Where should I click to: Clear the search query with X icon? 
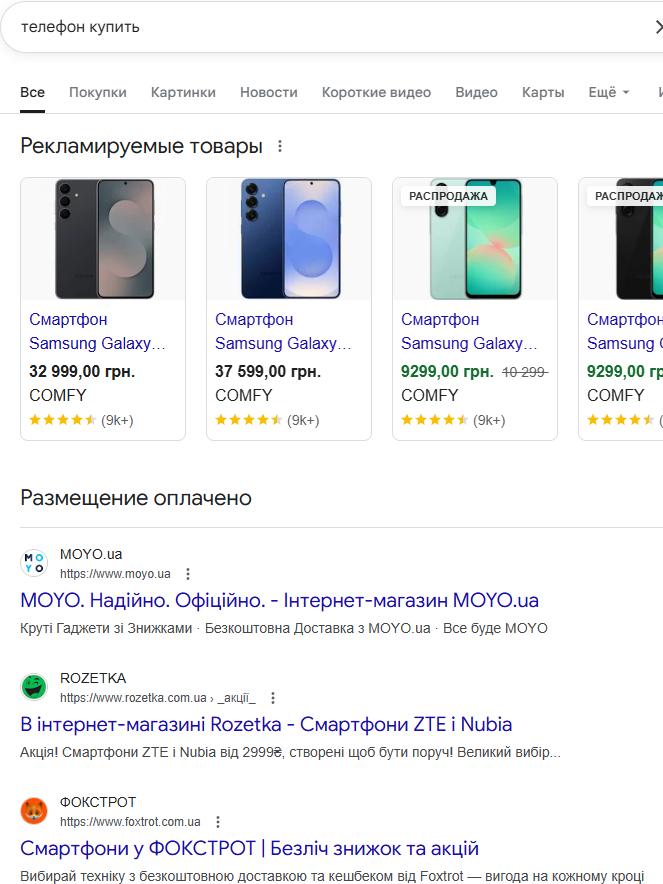(x=657, y=27)
